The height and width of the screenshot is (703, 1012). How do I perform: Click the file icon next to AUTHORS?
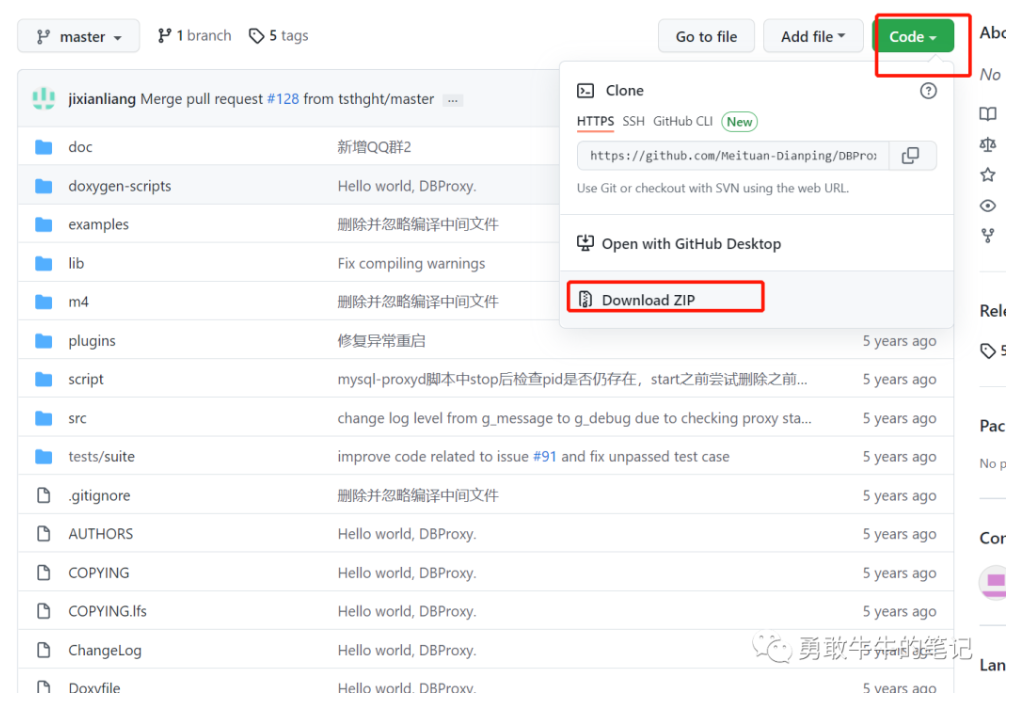pos(44,534)
